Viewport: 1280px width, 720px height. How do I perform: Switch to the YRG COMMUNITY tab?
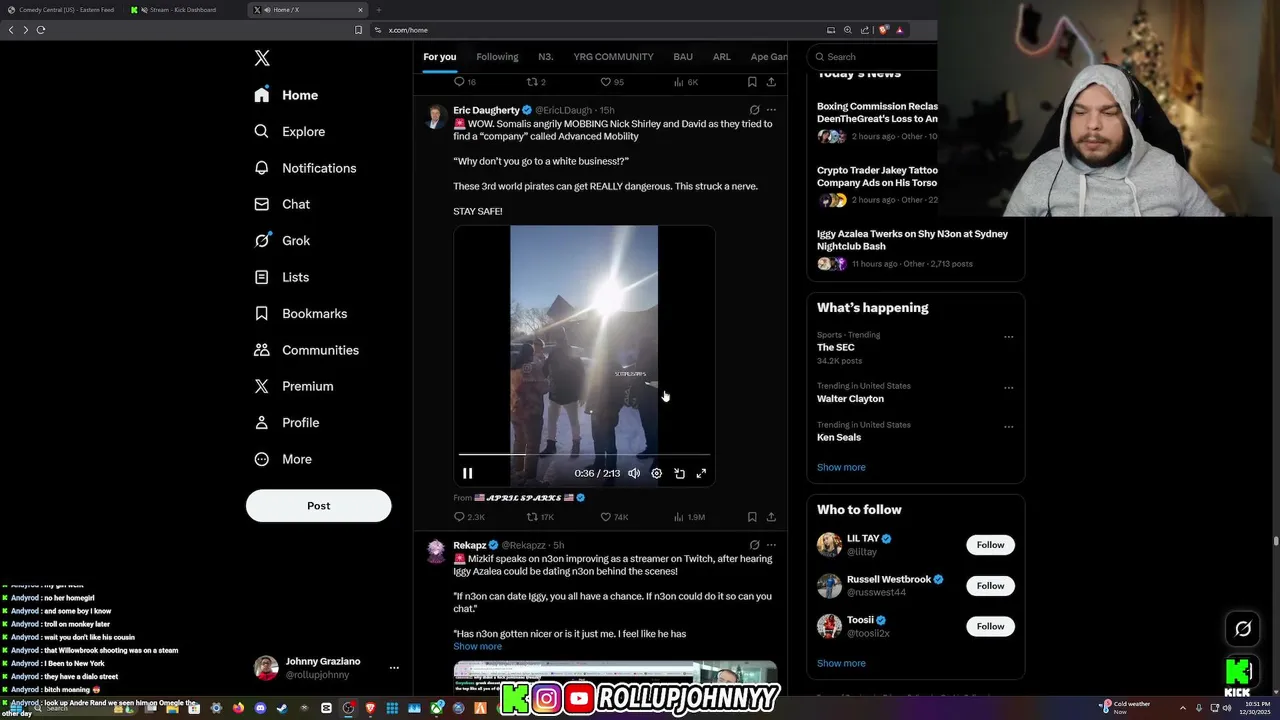(613, 57)
